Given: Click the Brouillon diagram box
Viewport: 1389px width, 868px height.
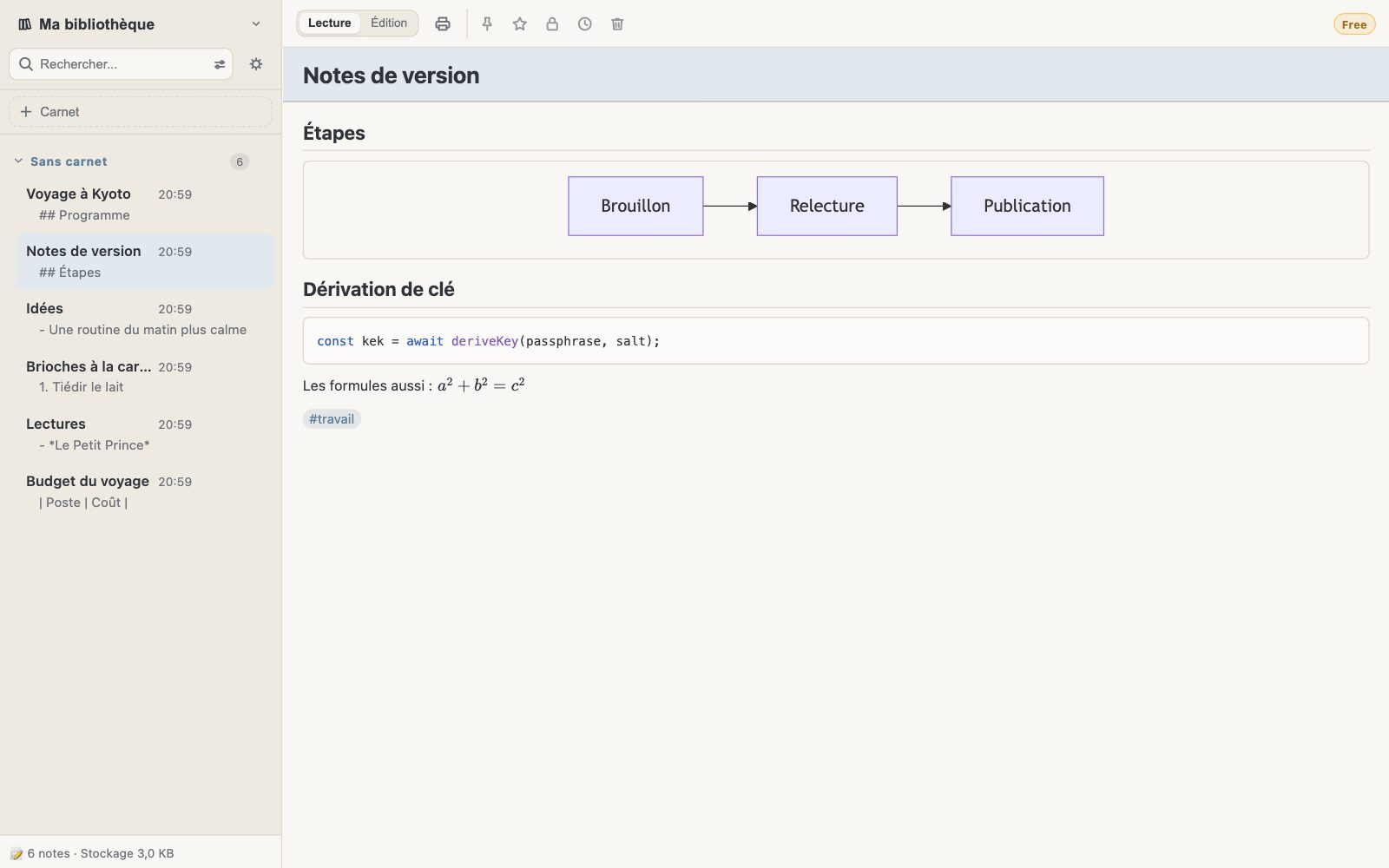Looking at the screenshot, I should [635, 206].
